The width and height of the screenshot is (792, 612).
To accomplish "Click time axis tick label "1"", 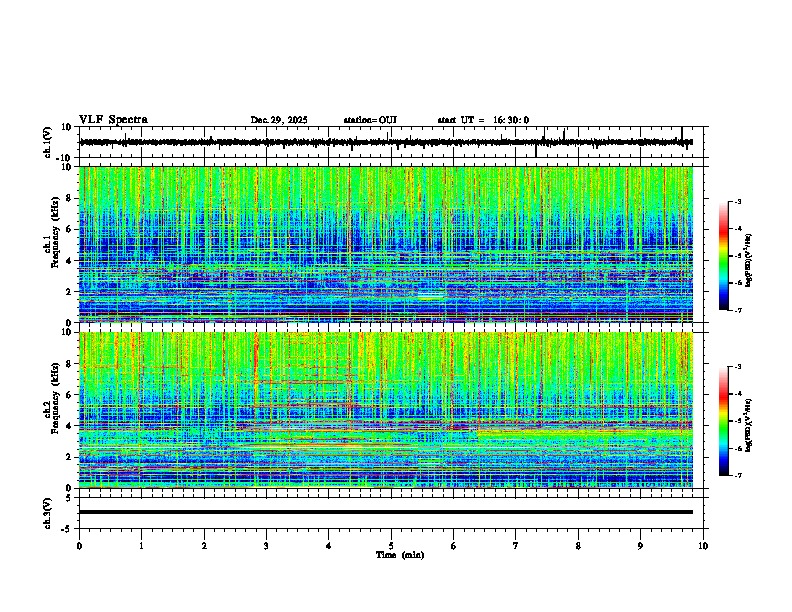I will 141,546.
